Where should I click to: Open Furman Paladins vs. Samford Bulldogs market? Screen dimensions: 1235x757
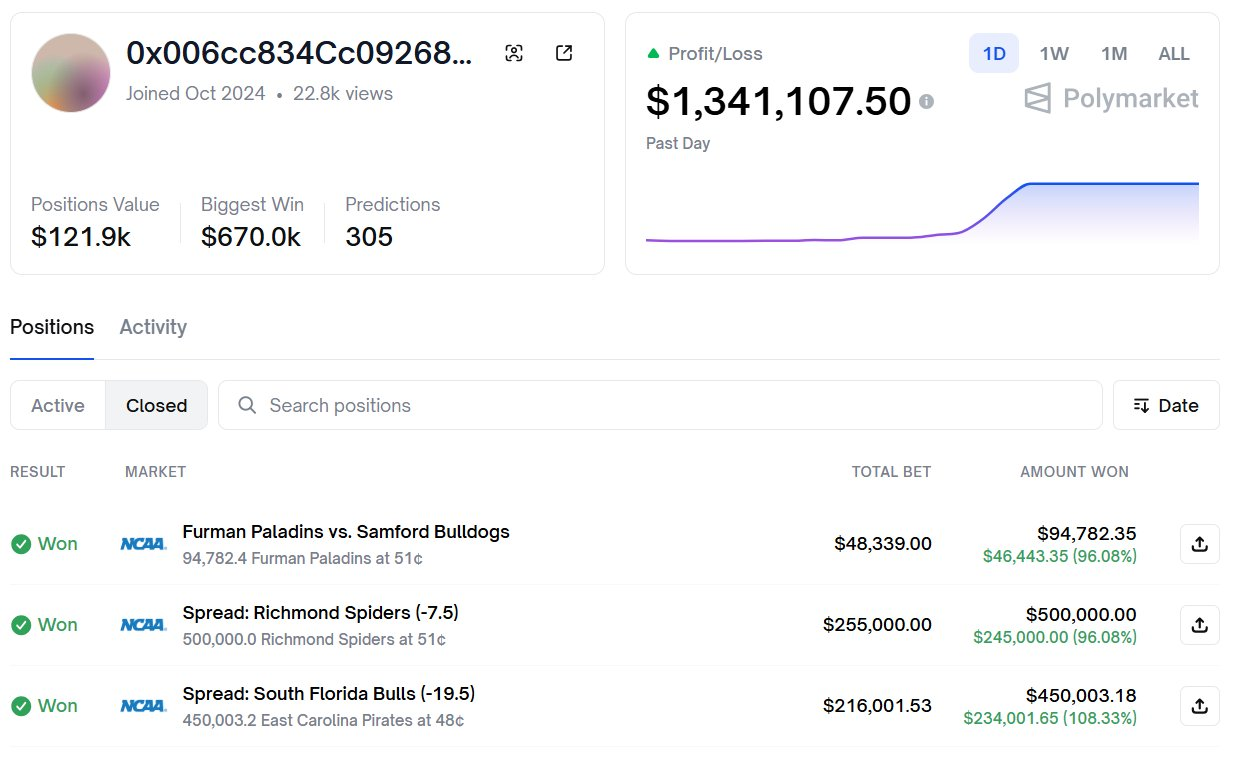coord(346,532)
